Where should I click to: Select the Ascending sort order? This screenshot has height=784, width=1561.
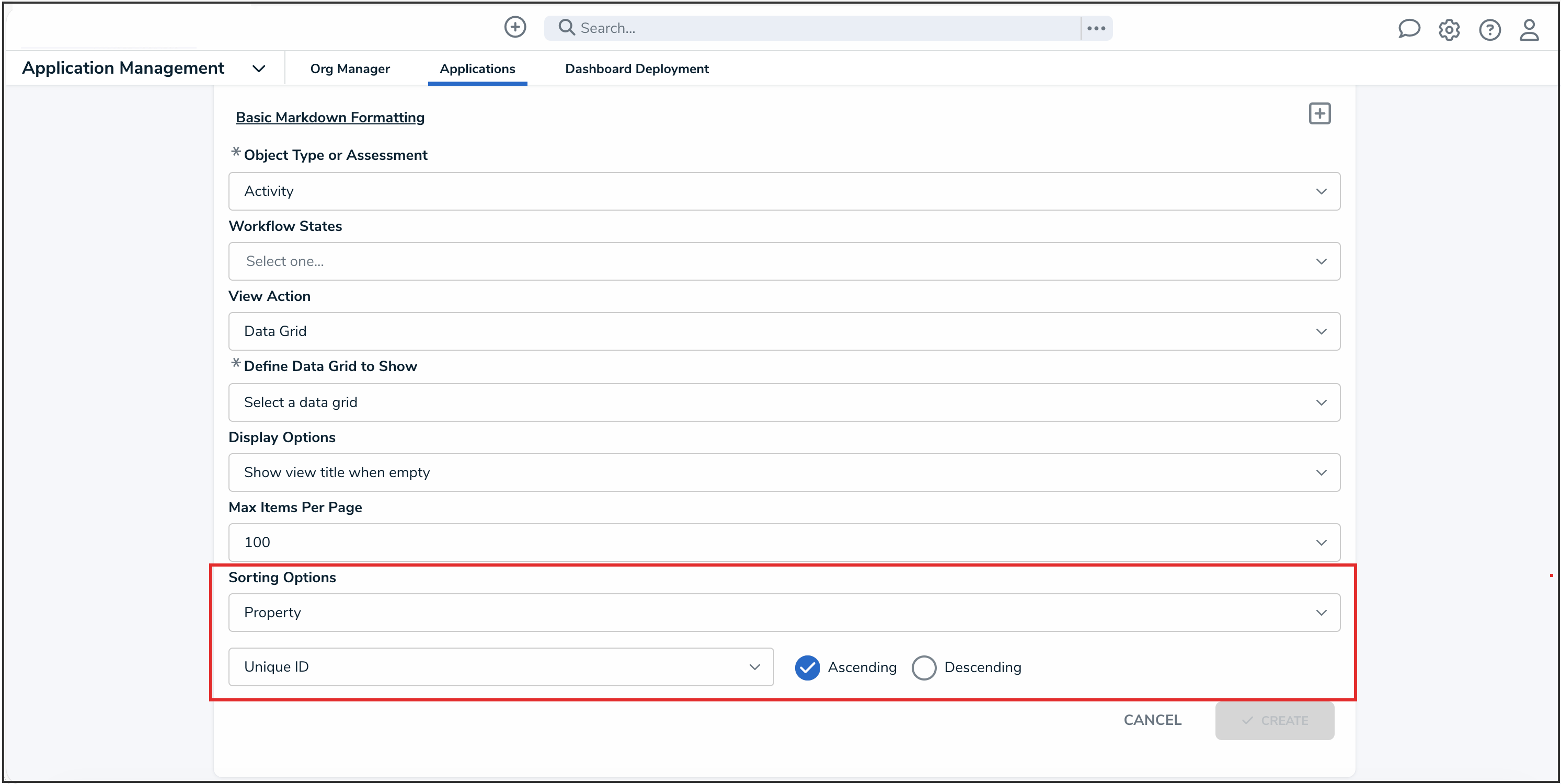807,667
